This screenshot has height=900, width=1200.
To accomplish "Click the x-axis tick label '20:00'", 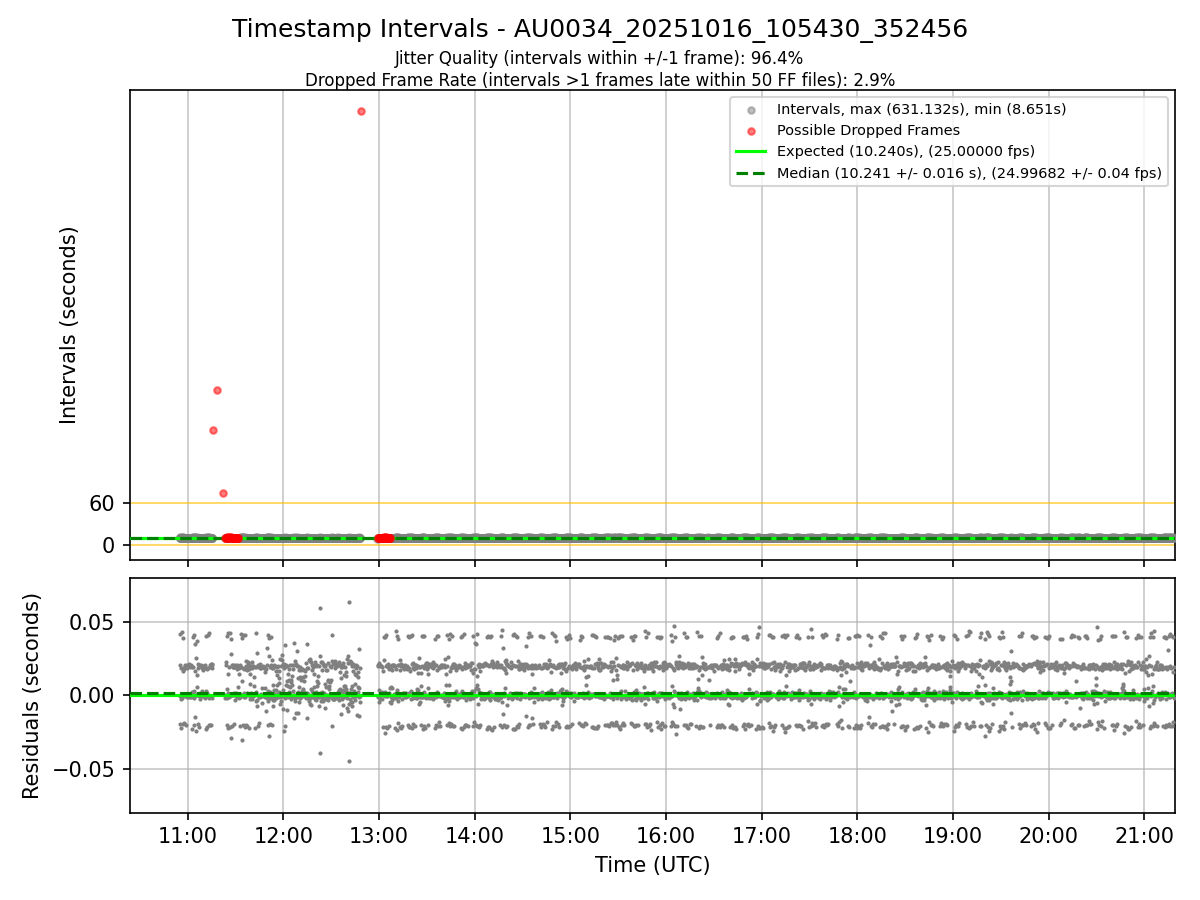I will [x=1048, y=835].
